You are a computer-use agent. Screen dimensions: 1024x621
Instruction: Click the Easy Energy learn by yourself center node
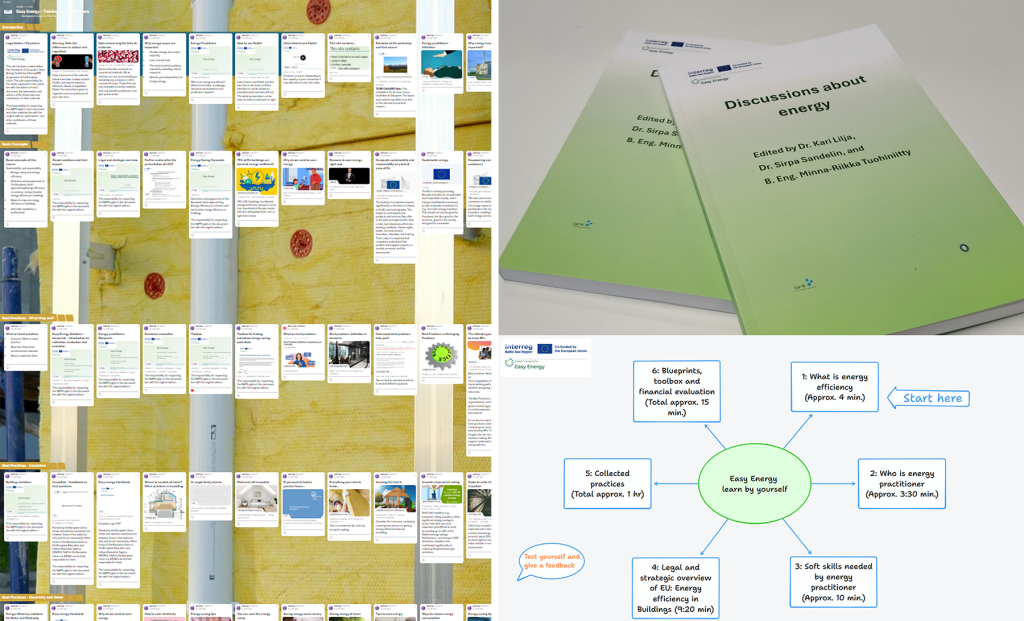click(754, 483)
